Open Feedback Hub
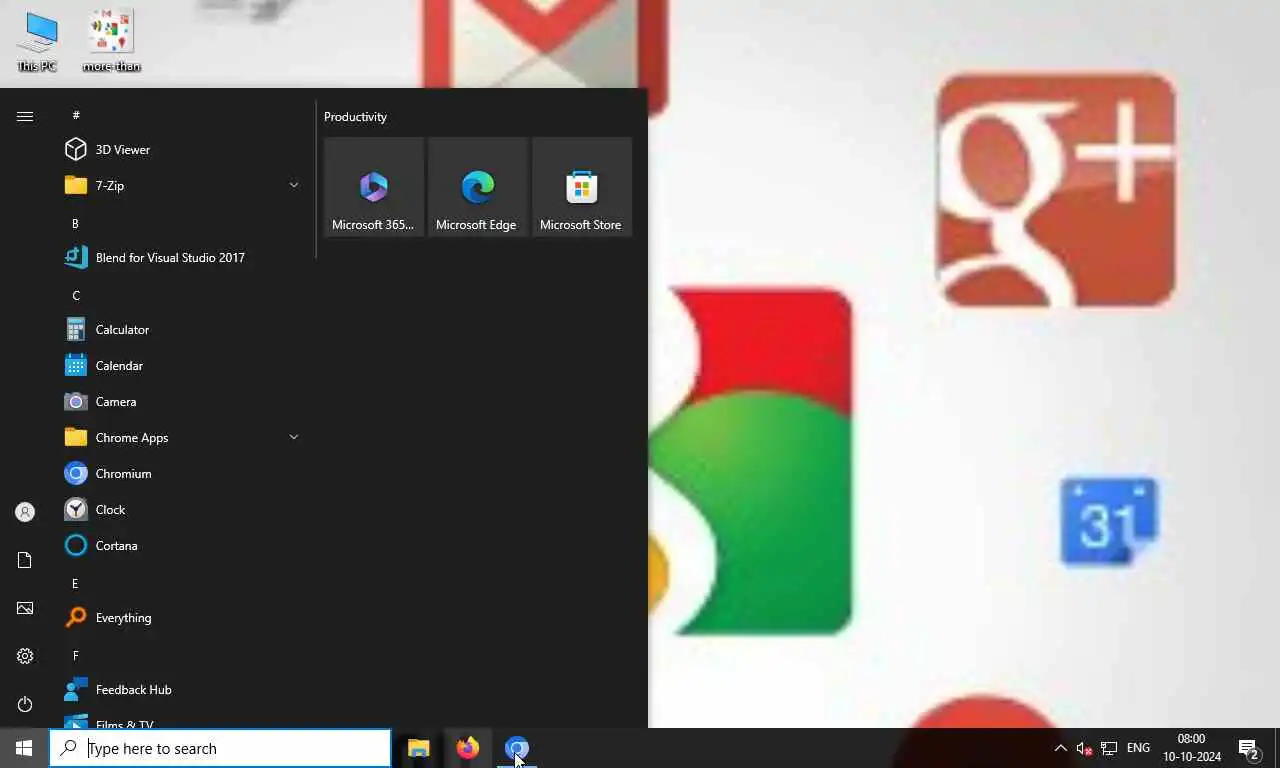This screenshot has height=768, width=1280. pyautogui.click(x=181, y=689)
